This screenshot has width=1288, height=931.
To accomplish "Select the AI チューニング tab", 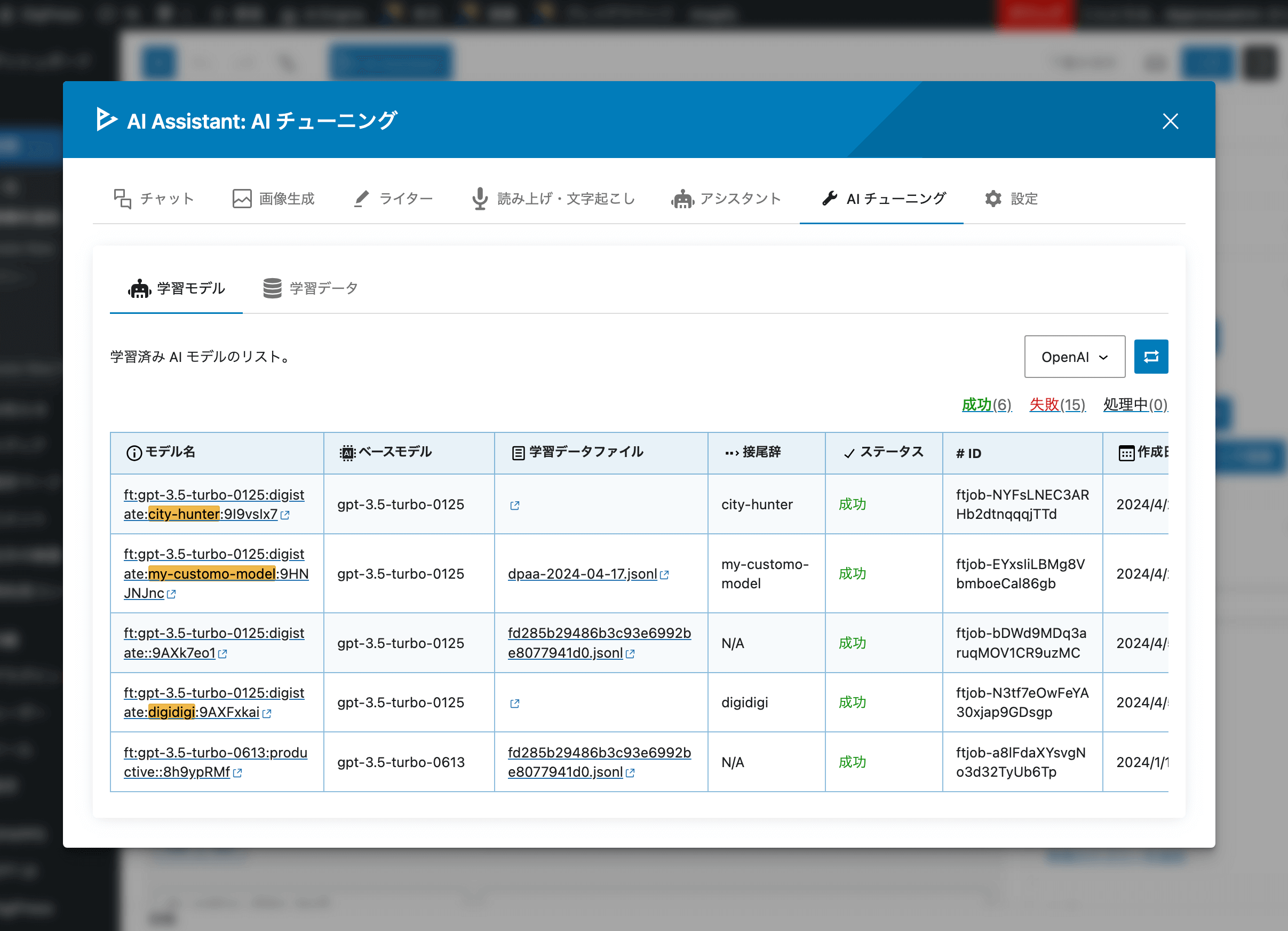I will pyautogui.click(x=881, y=199).
